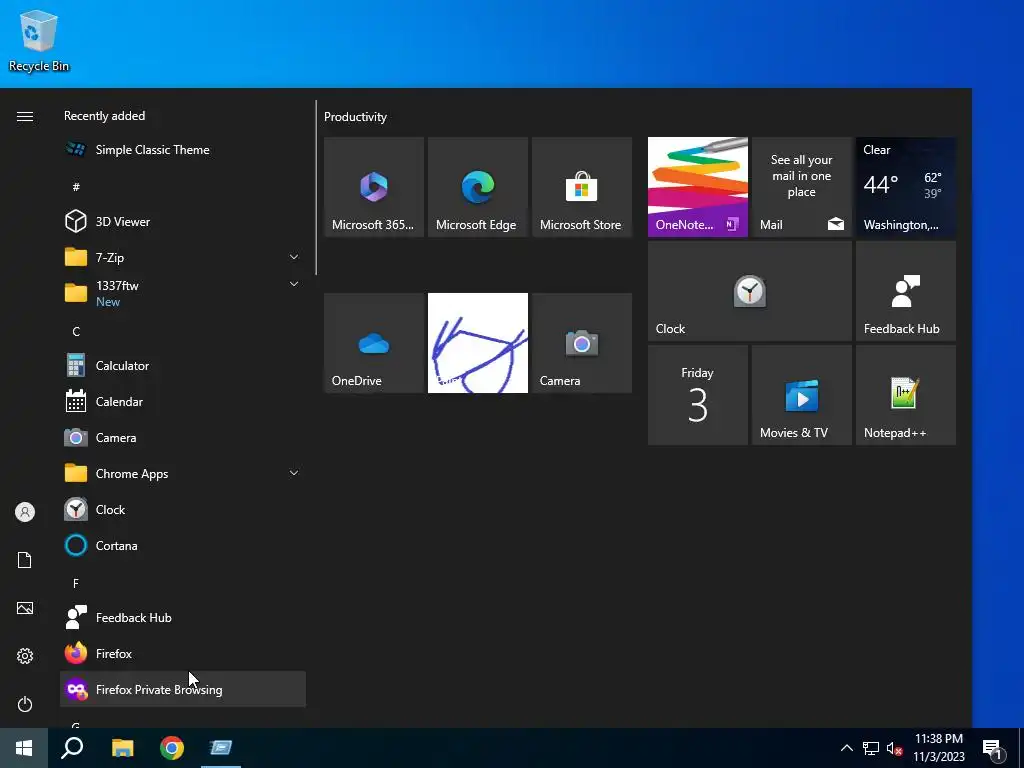Open the Notepad++ tile

point(906,395)
